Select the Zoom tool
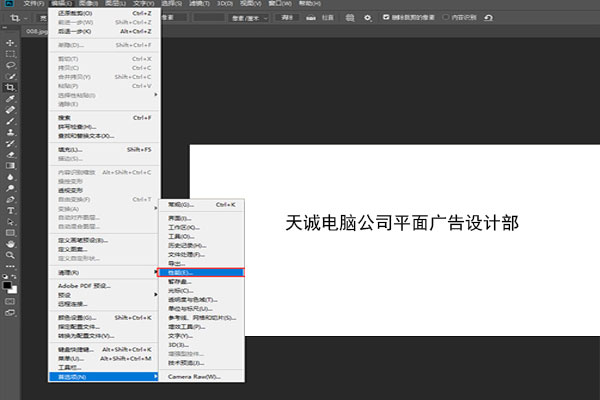This screenshot has height=400, width=600. coord(10,254)
